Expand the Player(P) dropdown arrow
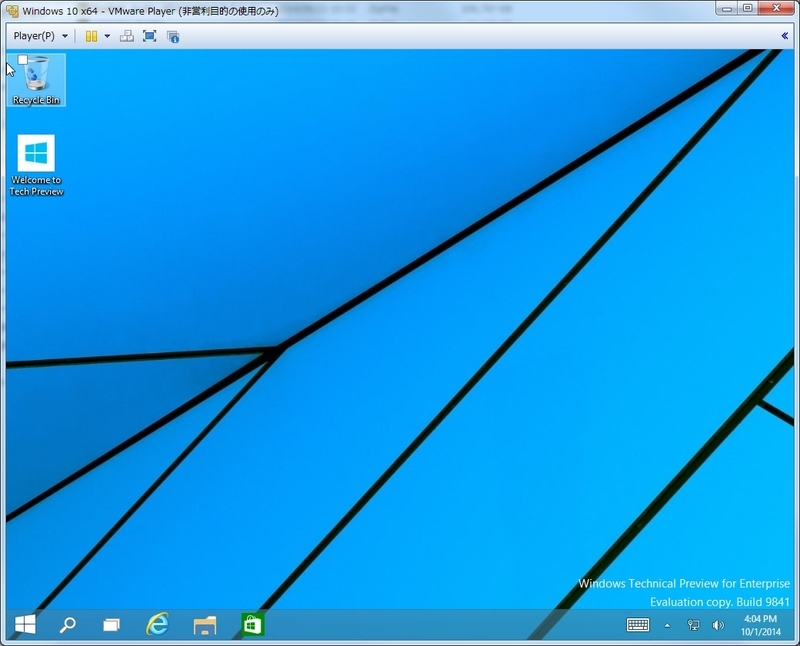800x646 pixels. (x=65, y=36)
